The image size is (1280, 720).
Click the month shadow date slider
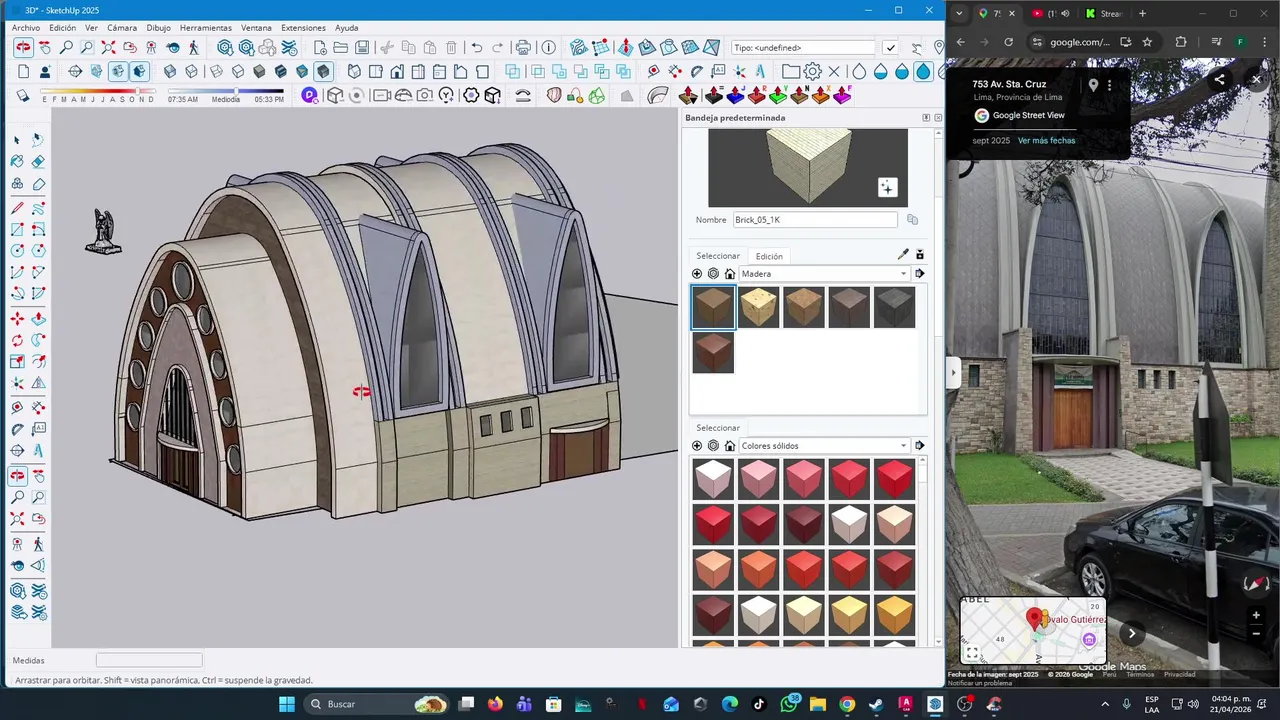coord(97,91)
